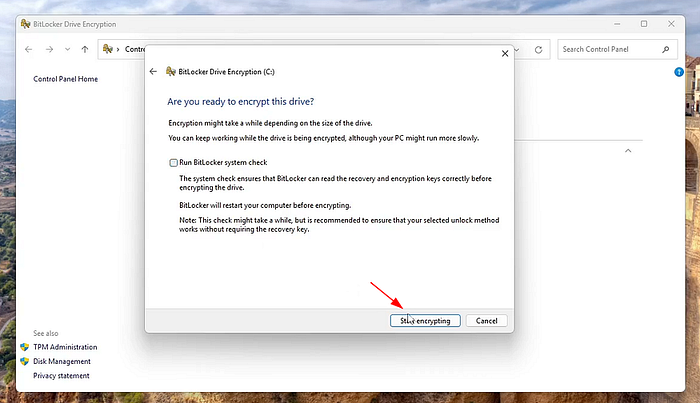Screen dimensions: 700x403
Task: Open the Privacy statement link
Action: [61, 376]
